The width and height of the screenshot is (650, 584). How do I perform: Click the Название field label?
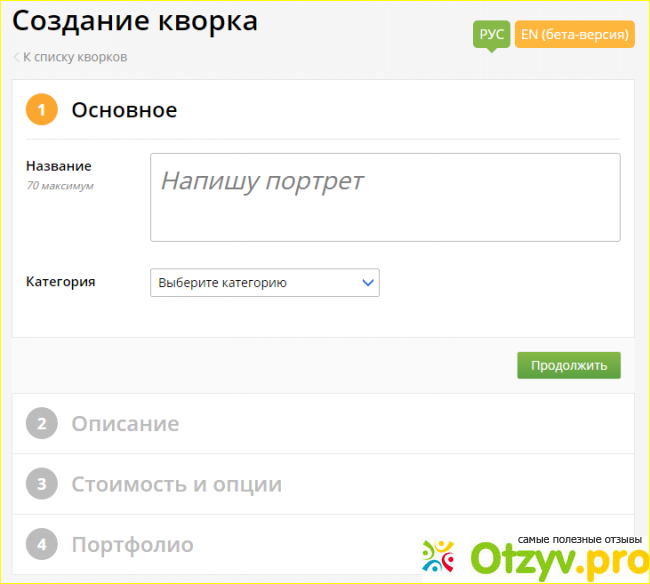tap(58, 166)
